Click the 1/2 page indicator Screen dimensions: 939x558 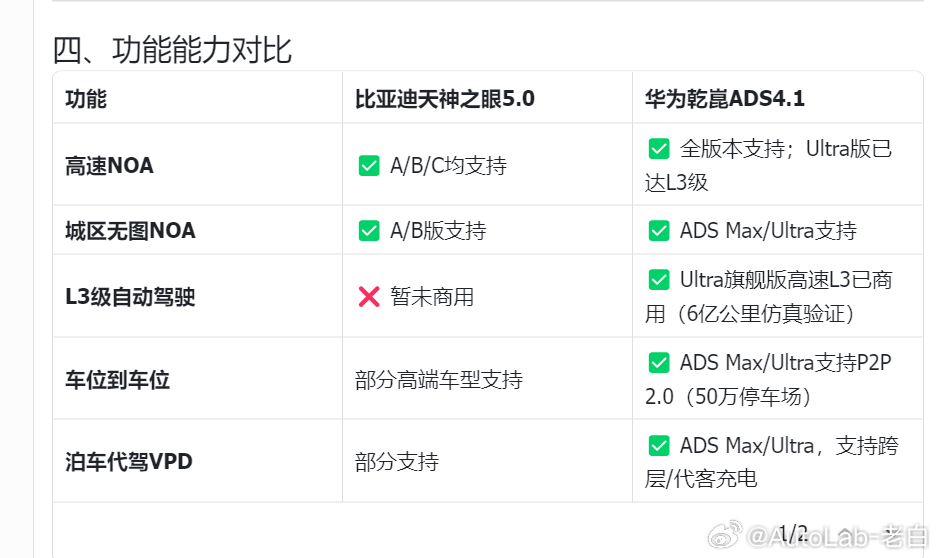[793, 532]
